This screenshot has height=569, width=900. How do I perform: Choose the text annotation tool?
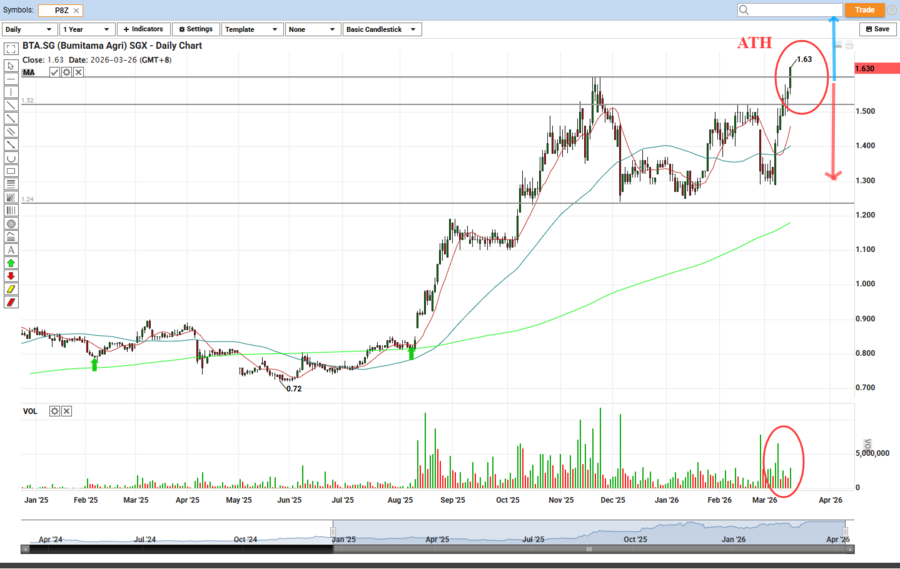coord(11,250)
